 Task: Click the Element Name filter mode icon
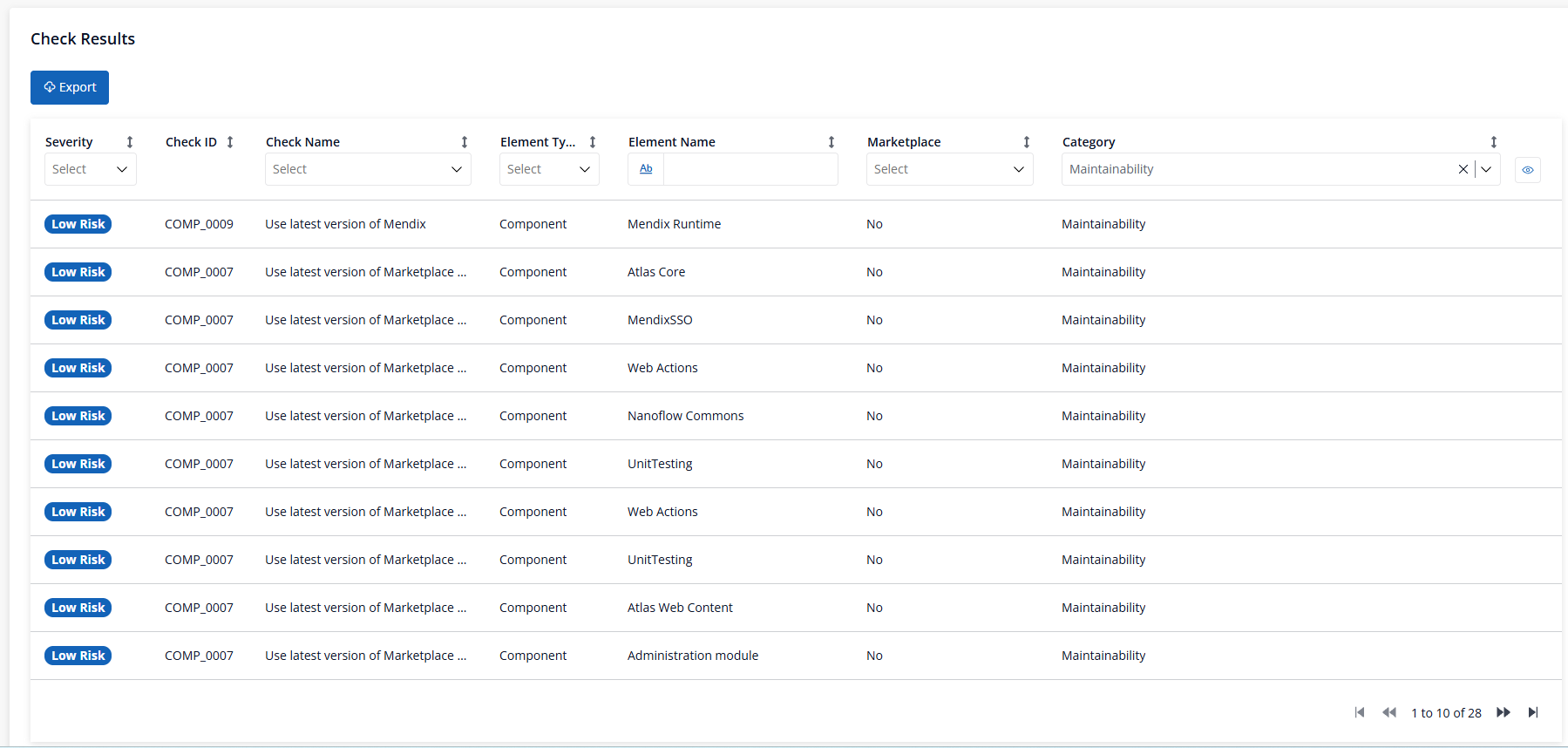646,169
